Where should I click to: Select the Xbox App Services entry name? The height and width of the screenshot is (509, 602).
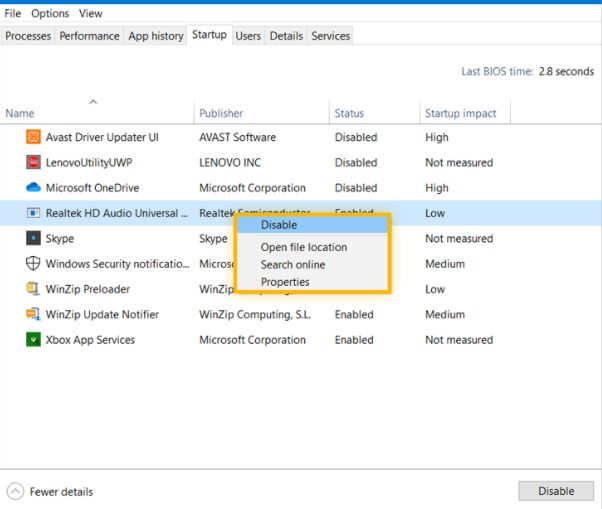(90, 340)
